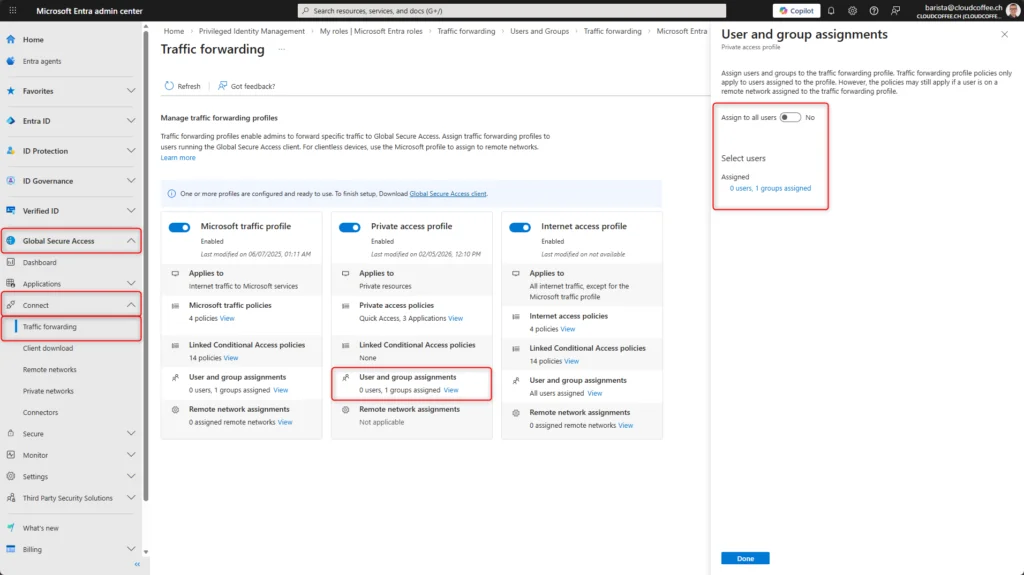Click the Home icon in sidebar
Screen dimensions: 1024x575
point(11,39)
